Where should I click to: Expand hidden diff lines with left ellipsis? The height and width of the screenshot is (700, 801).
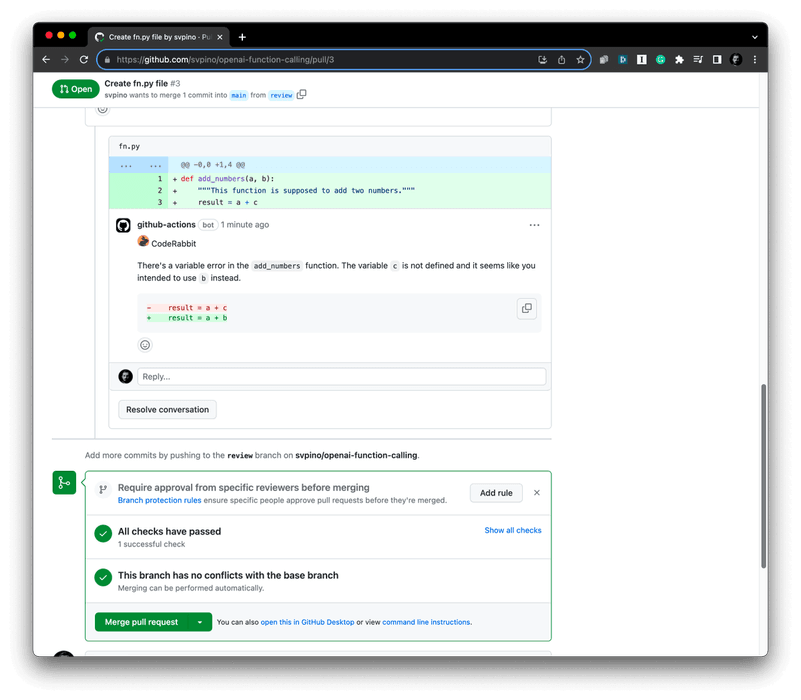coord(126,166)
